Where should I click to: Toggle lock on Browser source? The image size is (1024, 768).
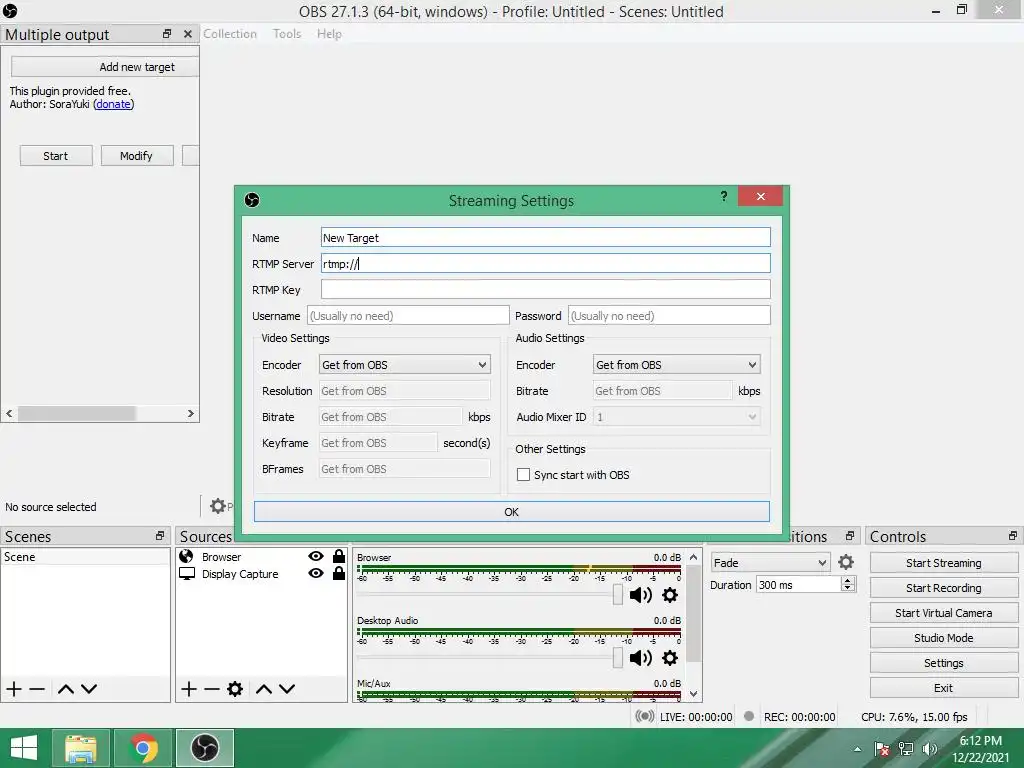[x=339, y=556]
